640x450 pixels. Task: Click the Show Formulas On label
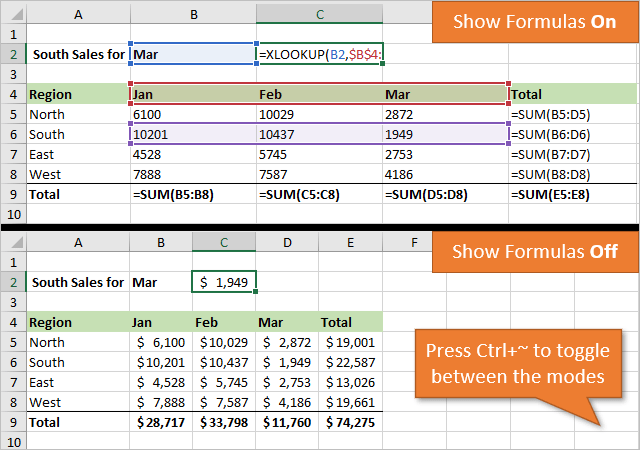pos(534,21)
